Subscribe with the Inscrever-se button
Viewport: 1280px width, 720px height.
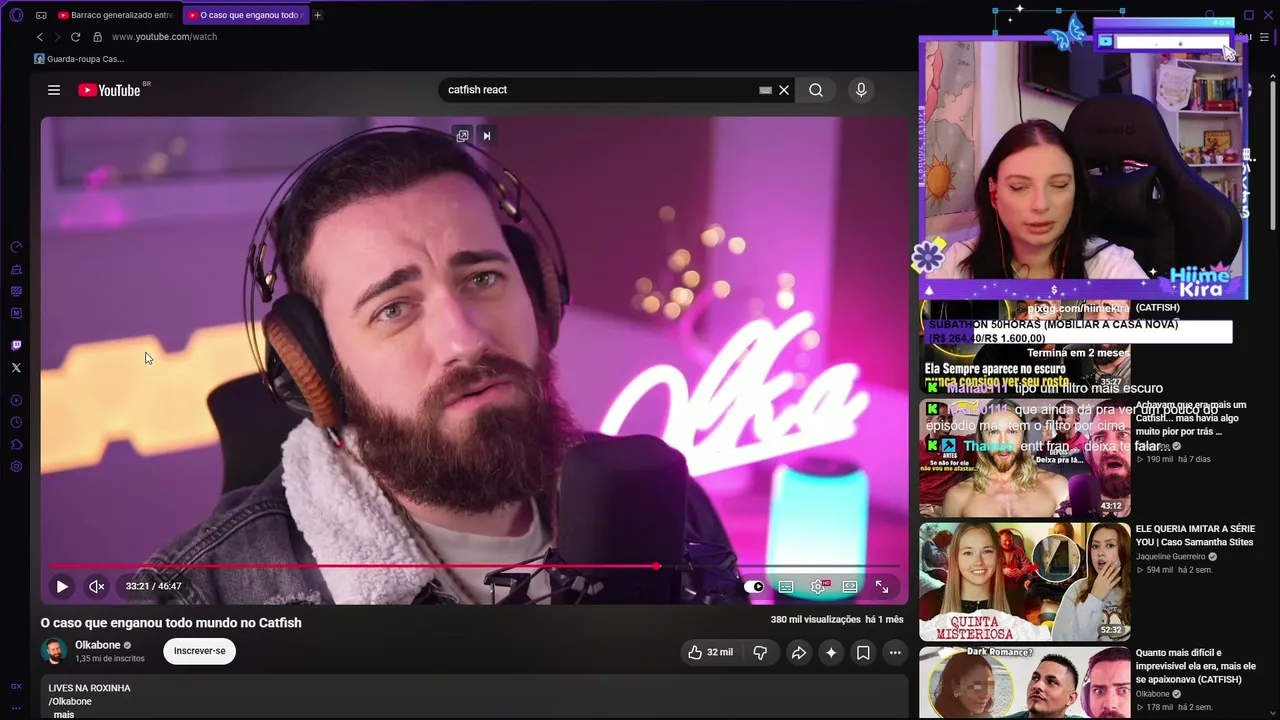pos(200,651)
